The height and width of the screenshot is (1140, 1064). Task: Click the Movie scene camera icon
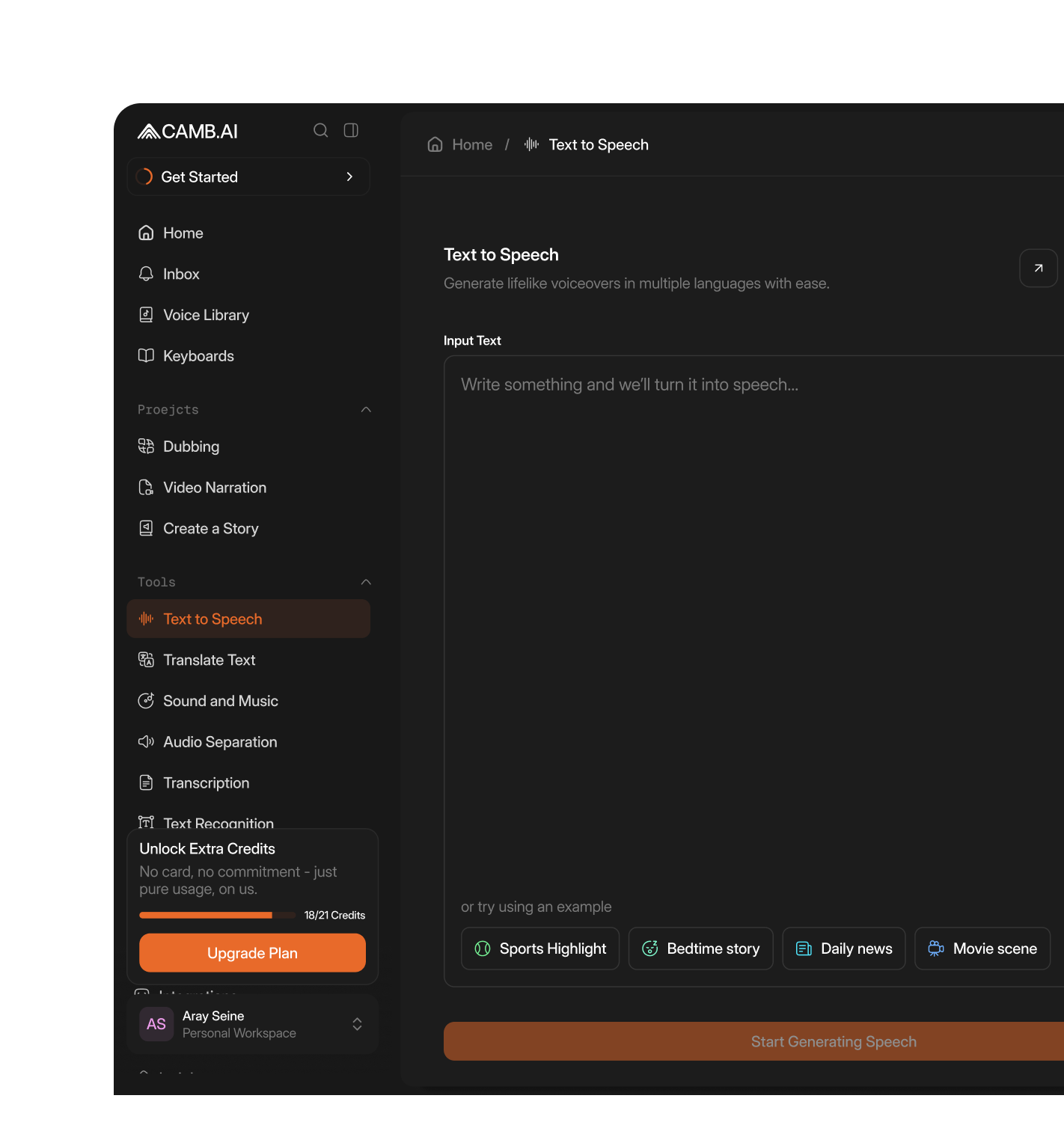[x=936, y=949]
